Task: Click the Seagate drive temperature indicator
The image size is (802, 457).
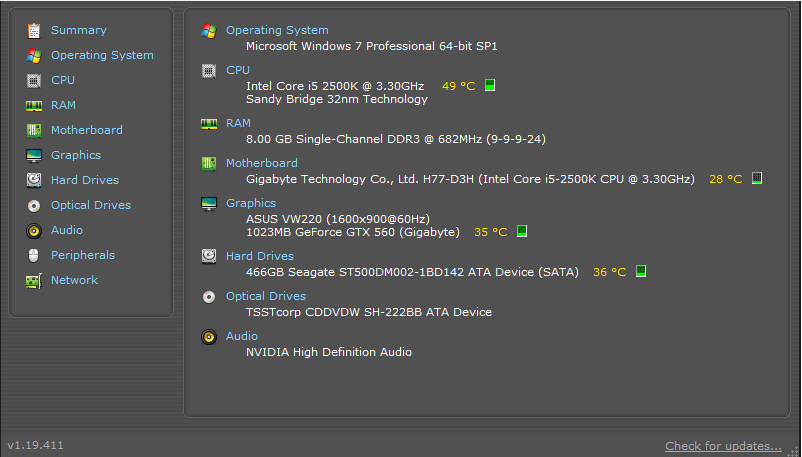Action: 641,271
